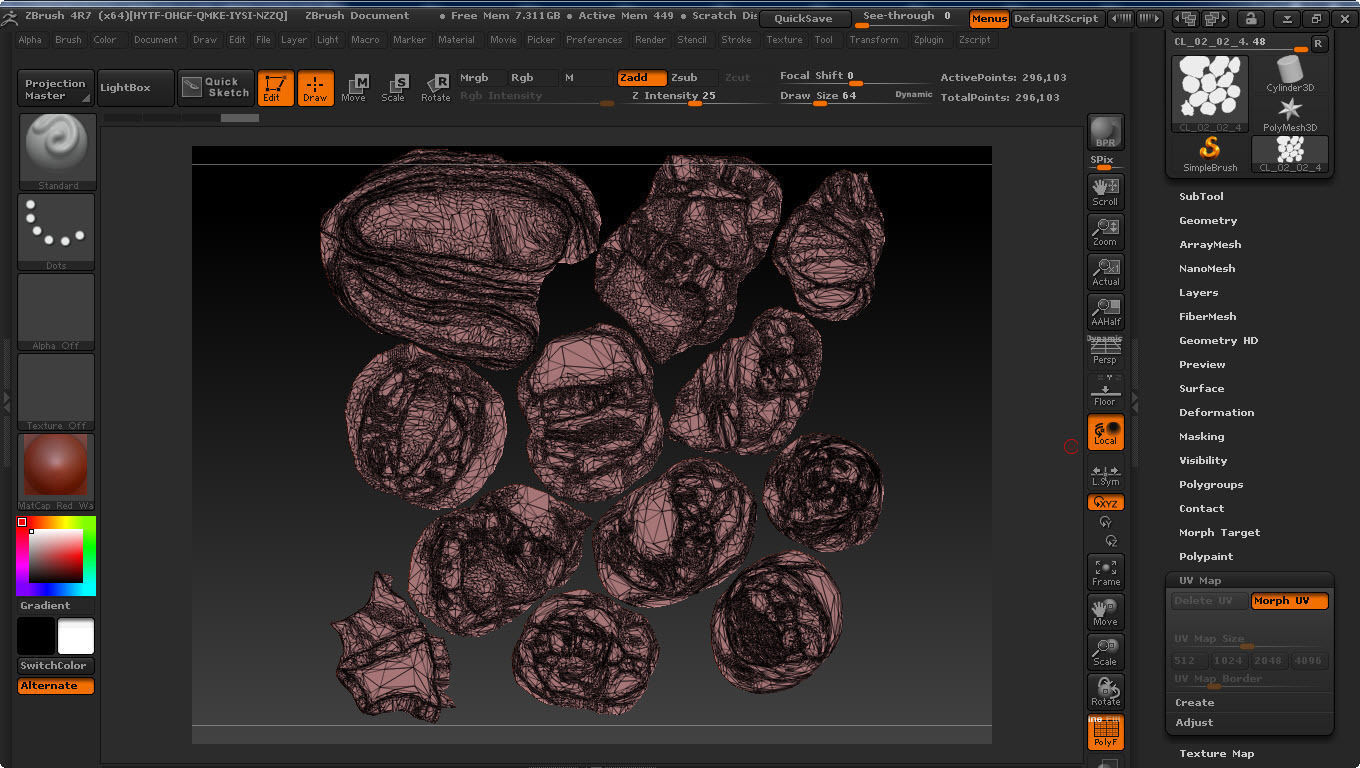
Task: Open LightBox browser
Action: point(136,88)
